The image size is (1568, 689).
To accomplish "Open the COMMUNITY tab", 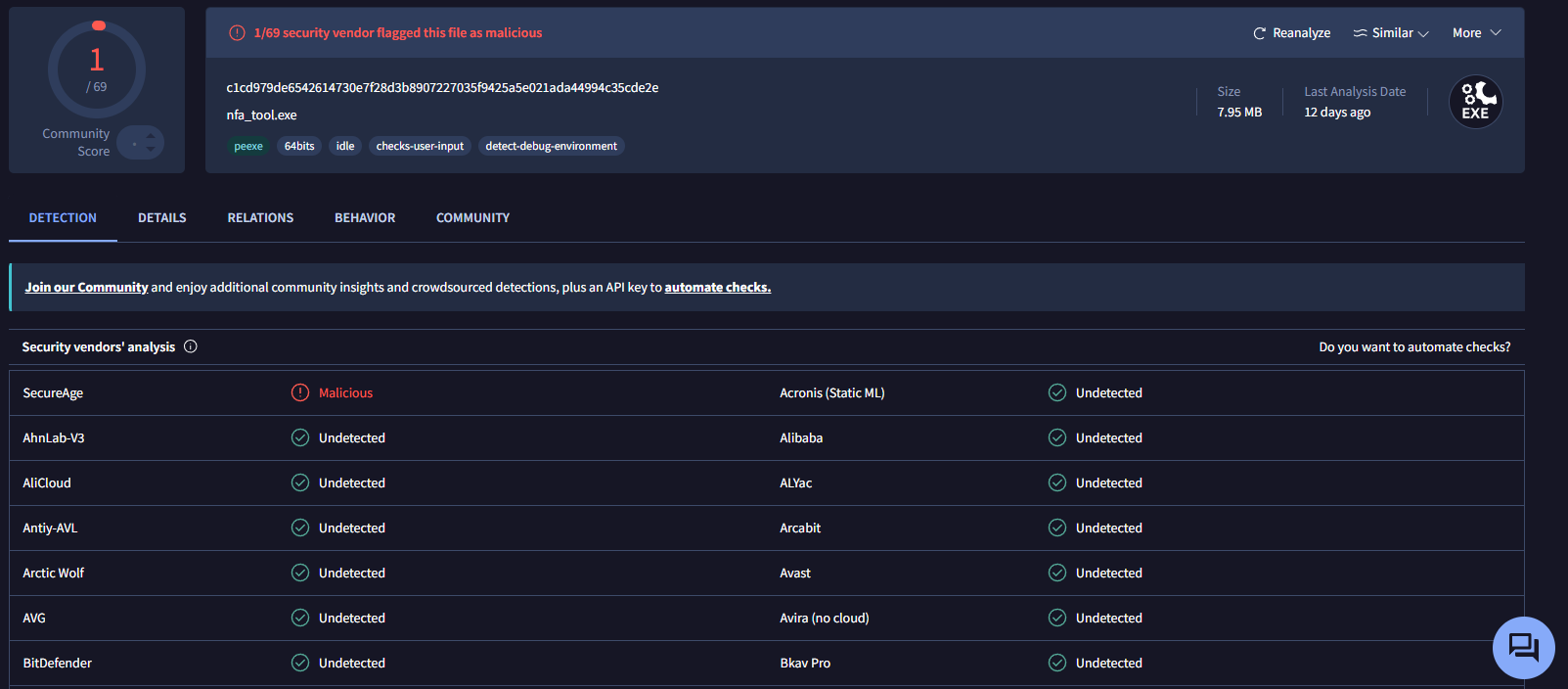I will pyautogui.click(x=473, y=218).
